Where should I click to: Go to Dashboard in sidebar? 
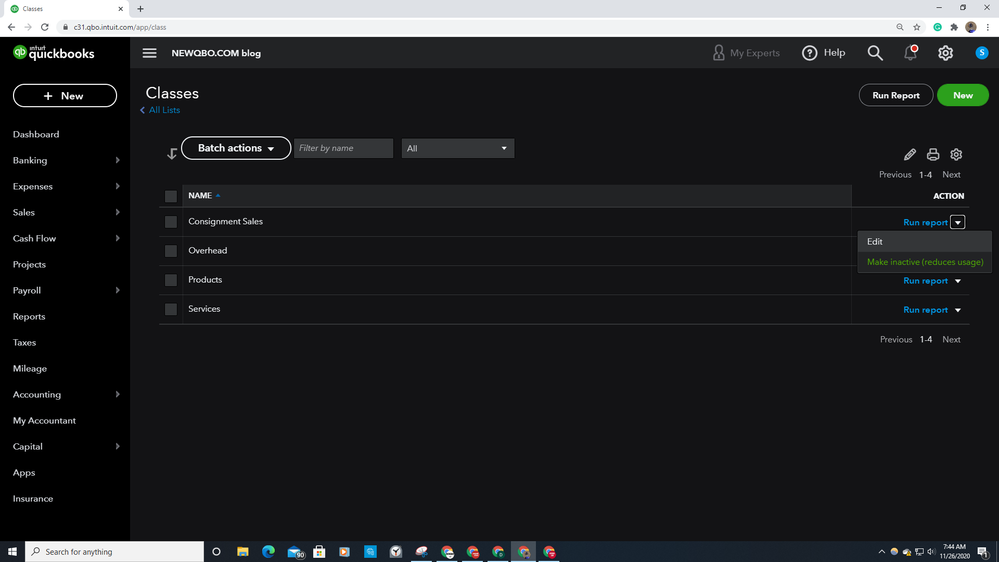click(36, 134)
